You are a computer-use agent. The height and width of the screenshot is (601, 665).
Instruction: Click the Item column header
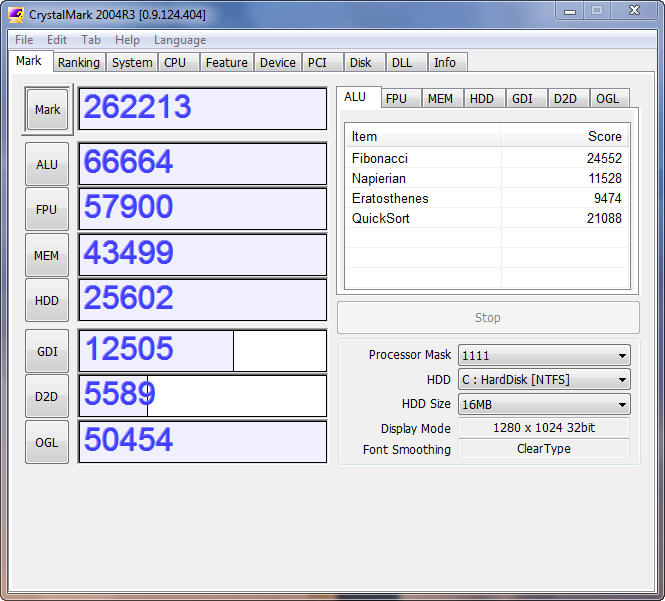[423, 136]
